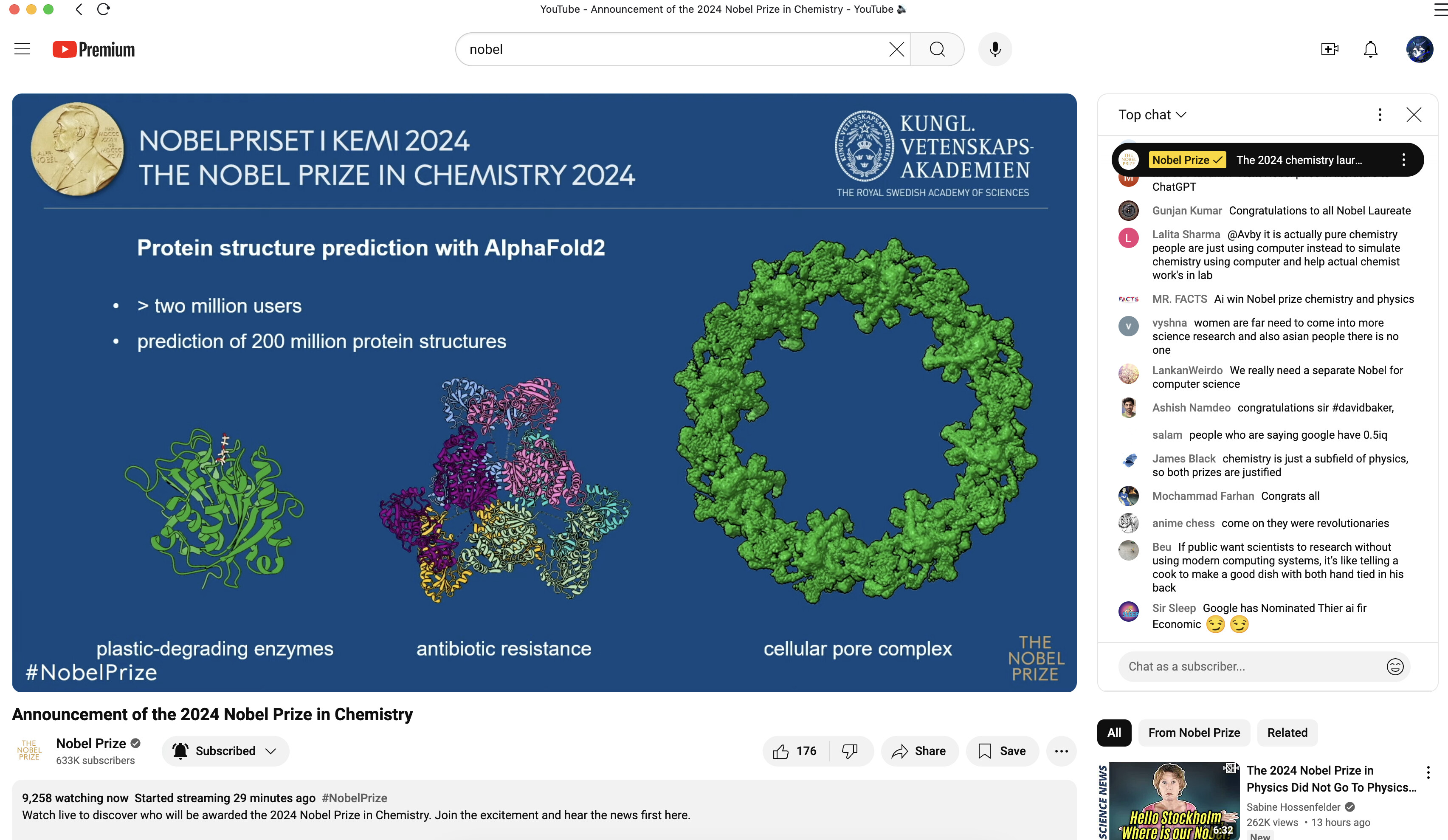Click the search magnifier button
This screenshot has width=1448, height=840.
[x=937, y=49]
